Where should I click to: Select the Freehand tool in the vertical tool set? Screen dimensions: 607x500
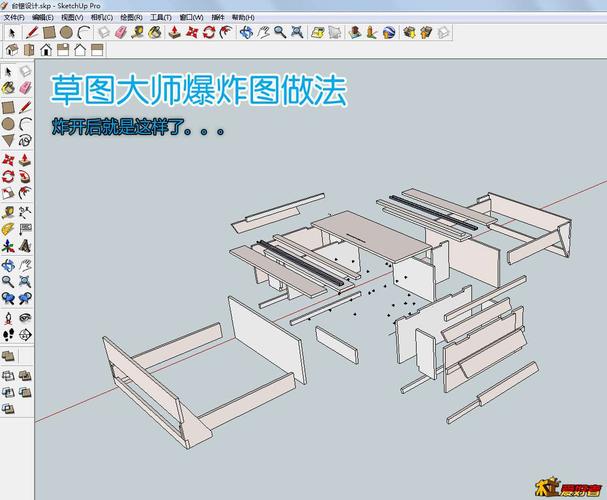coord(25,140)
